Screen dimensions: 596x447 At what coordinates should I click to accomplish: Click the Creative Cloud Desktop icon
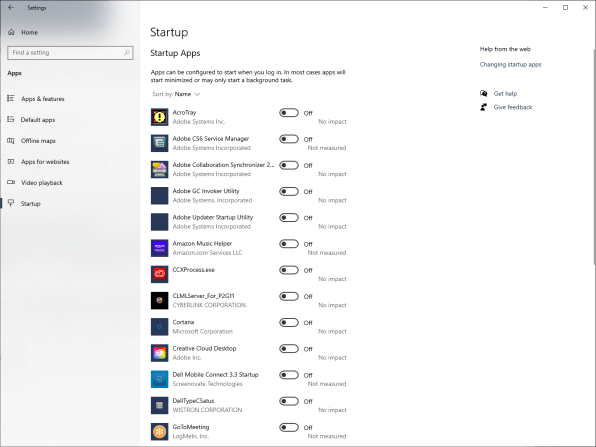coord(159,353)
